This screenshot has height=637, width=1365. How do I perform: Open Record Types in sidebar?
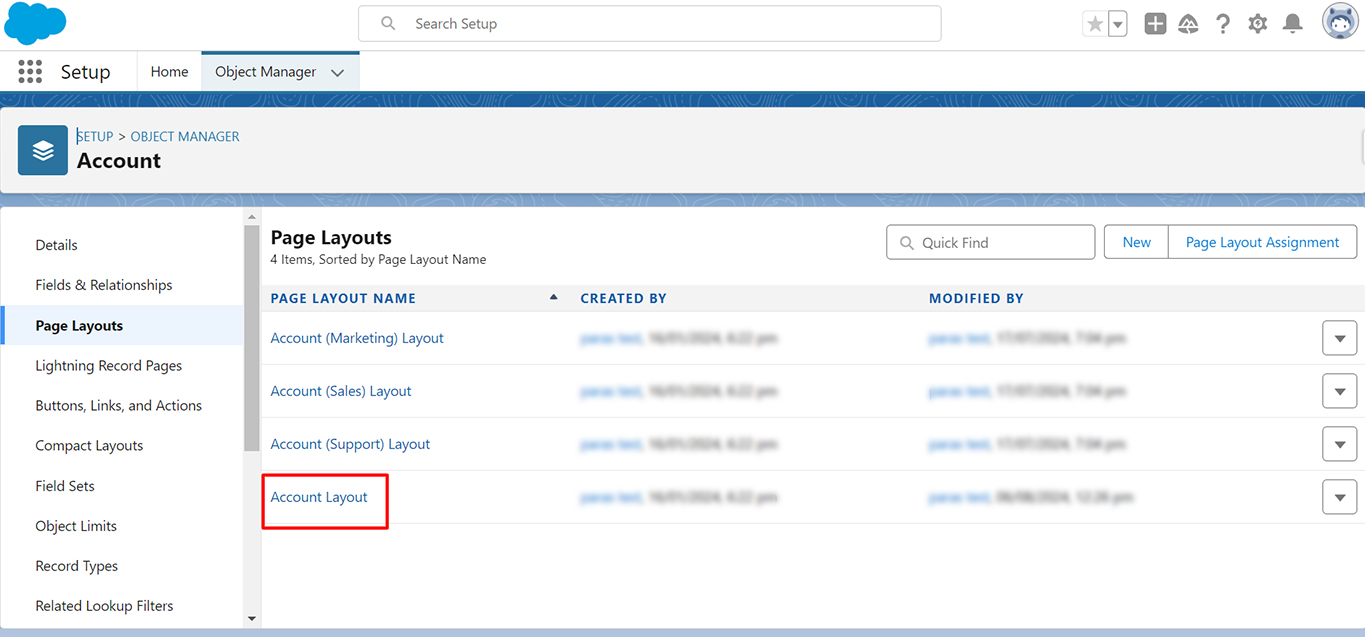point(122,566)
